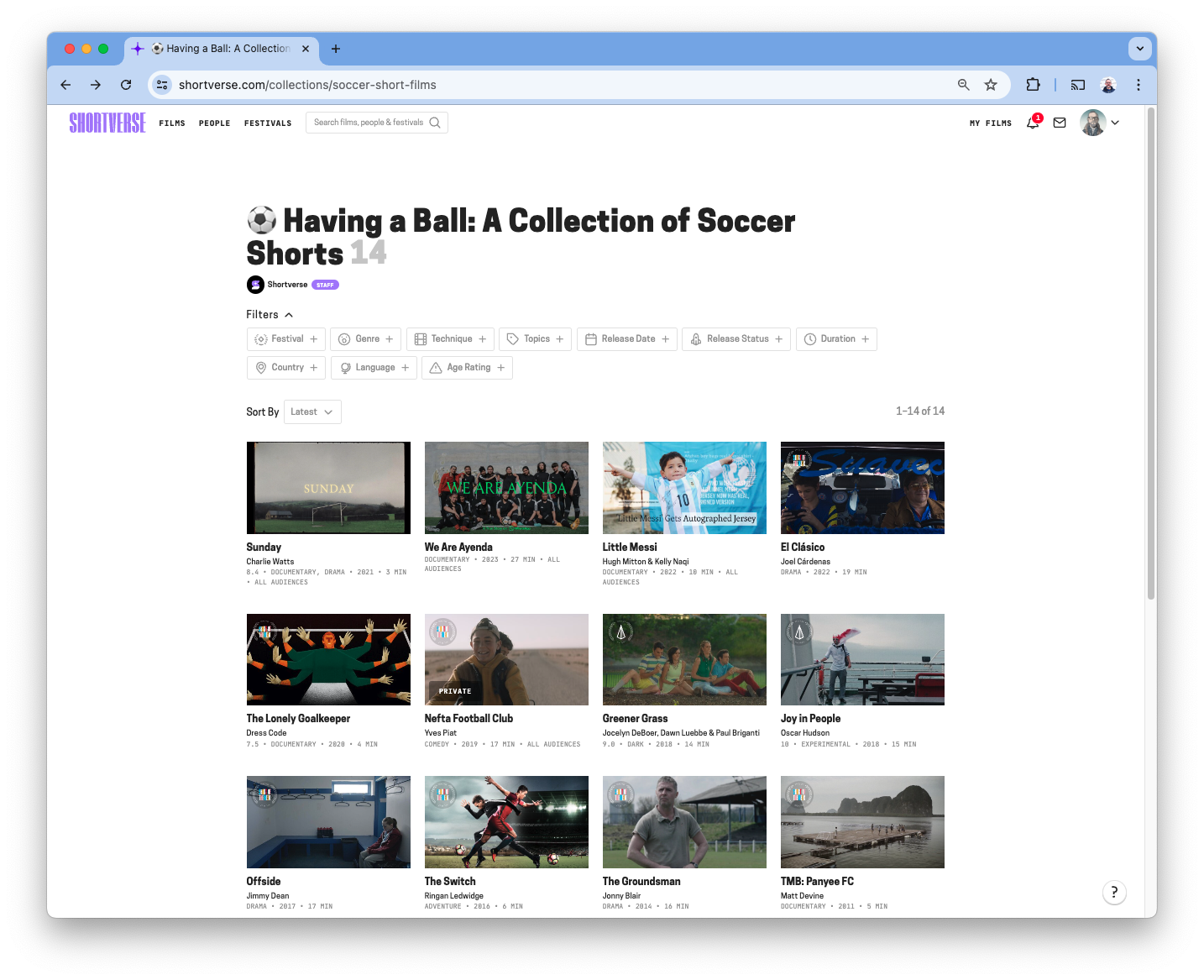Screen dimensions: 1204x980
Task: Click the Chrome cast media icon
Action: click(1078, 85)
